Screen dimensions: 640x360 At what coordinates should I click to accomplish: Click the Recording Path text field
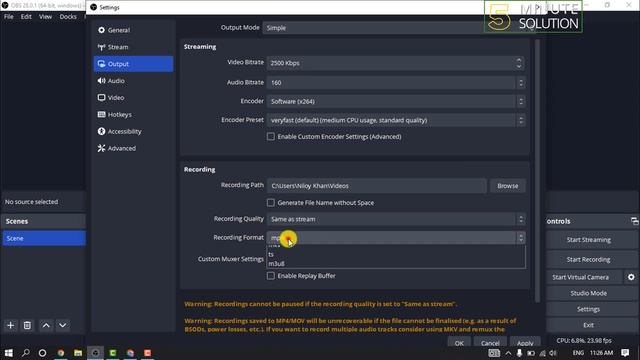(376, 186)
